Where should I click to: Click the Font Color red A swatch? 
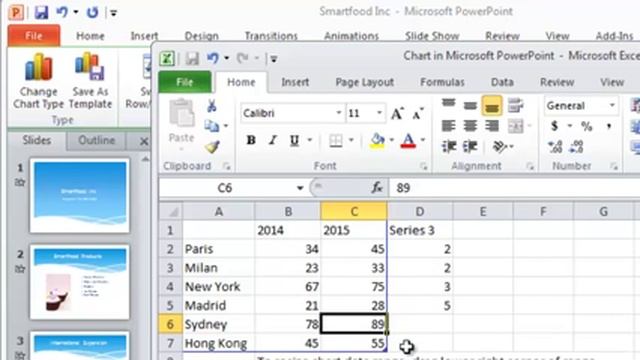[x=408, y=141]
